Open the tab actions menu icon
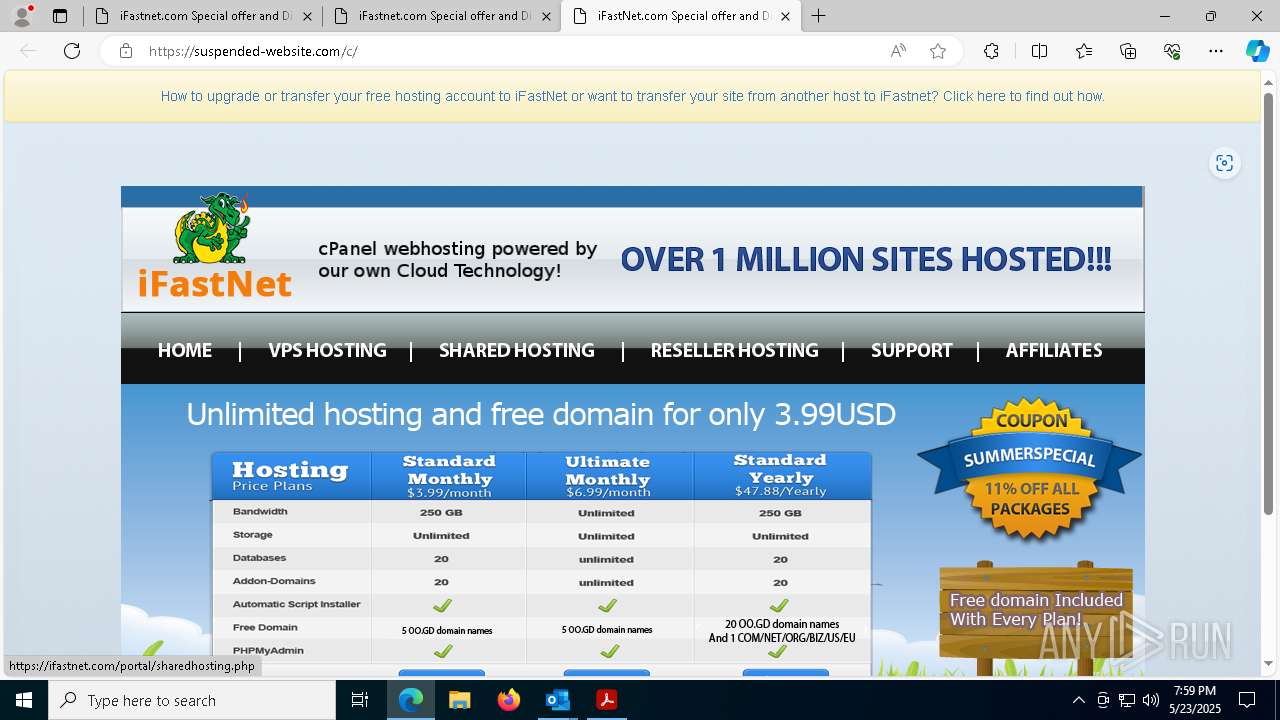 [x=60, y=16]
